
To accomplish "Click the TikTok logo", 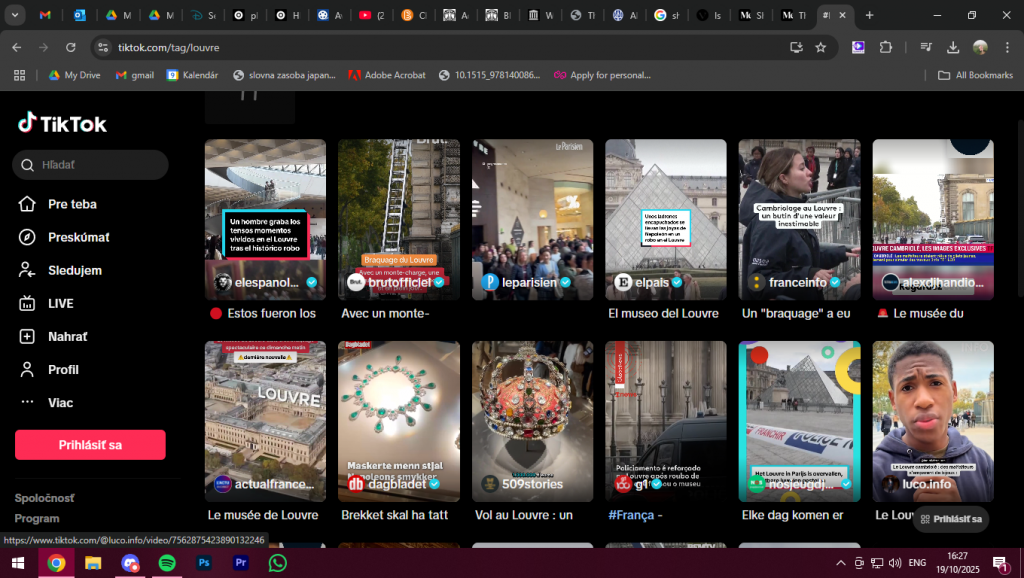I will pos(62,123).
